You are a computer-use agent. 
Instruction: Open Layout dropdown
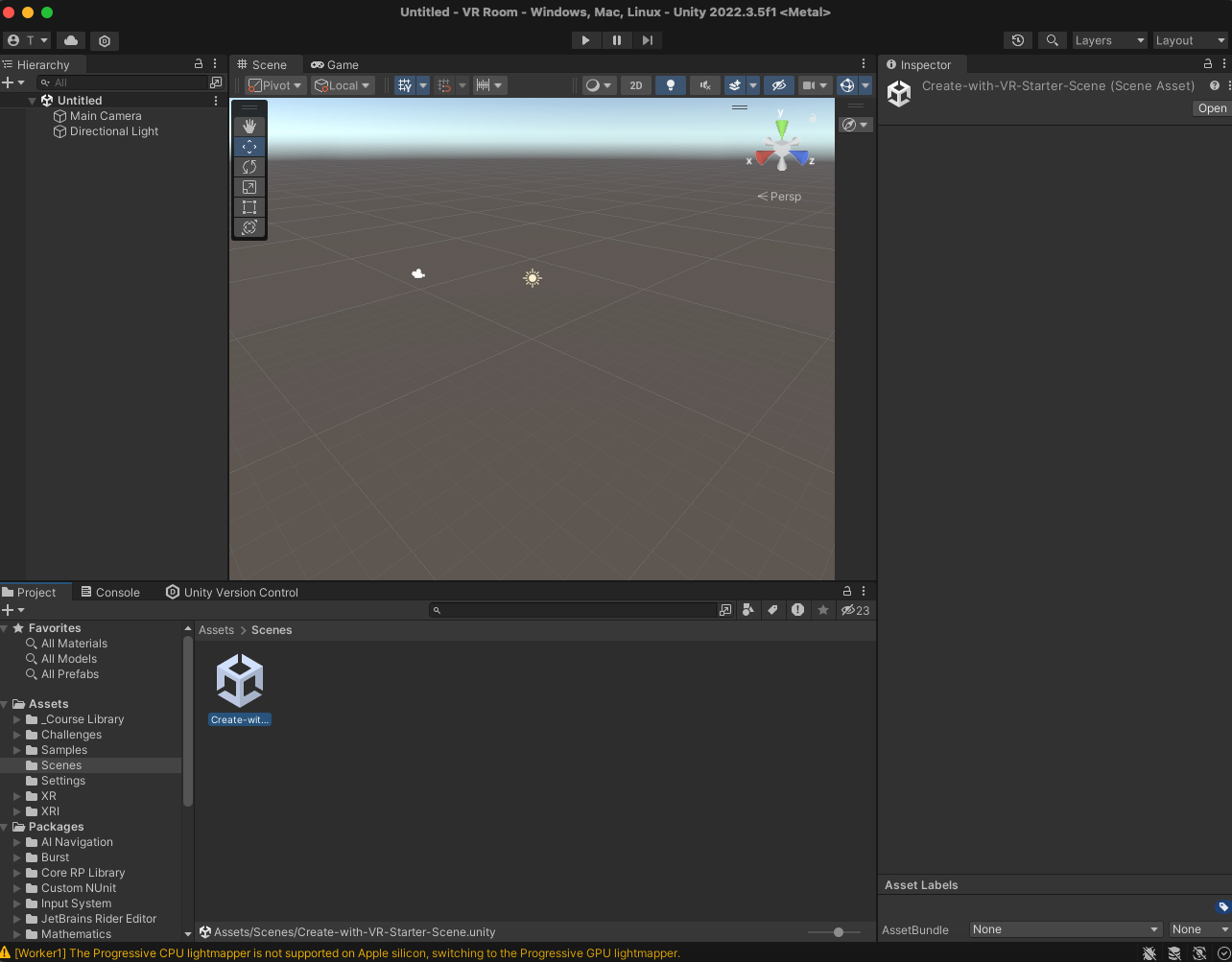click(x=1191, y=40)
